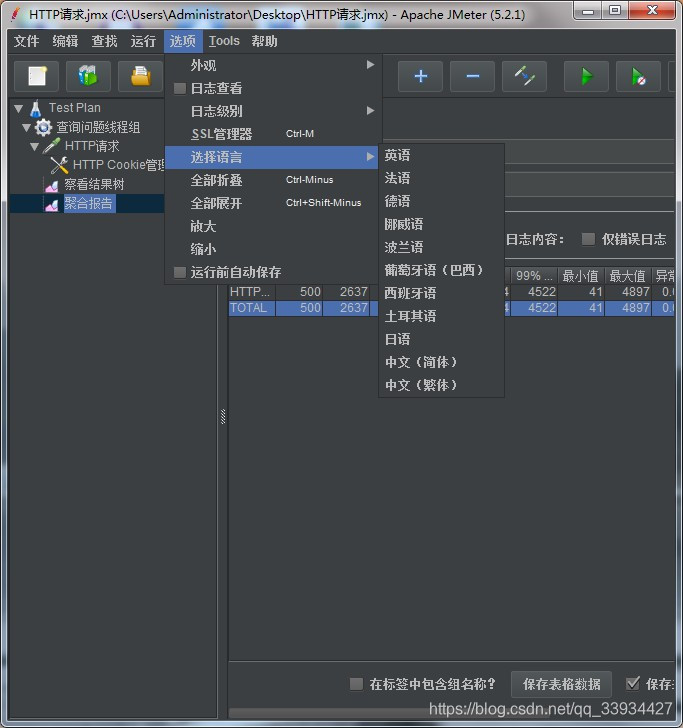Screen dimensions: 683x728
Task: Click the JMeter feather title bar icon
Action: (x=16, y=14)
